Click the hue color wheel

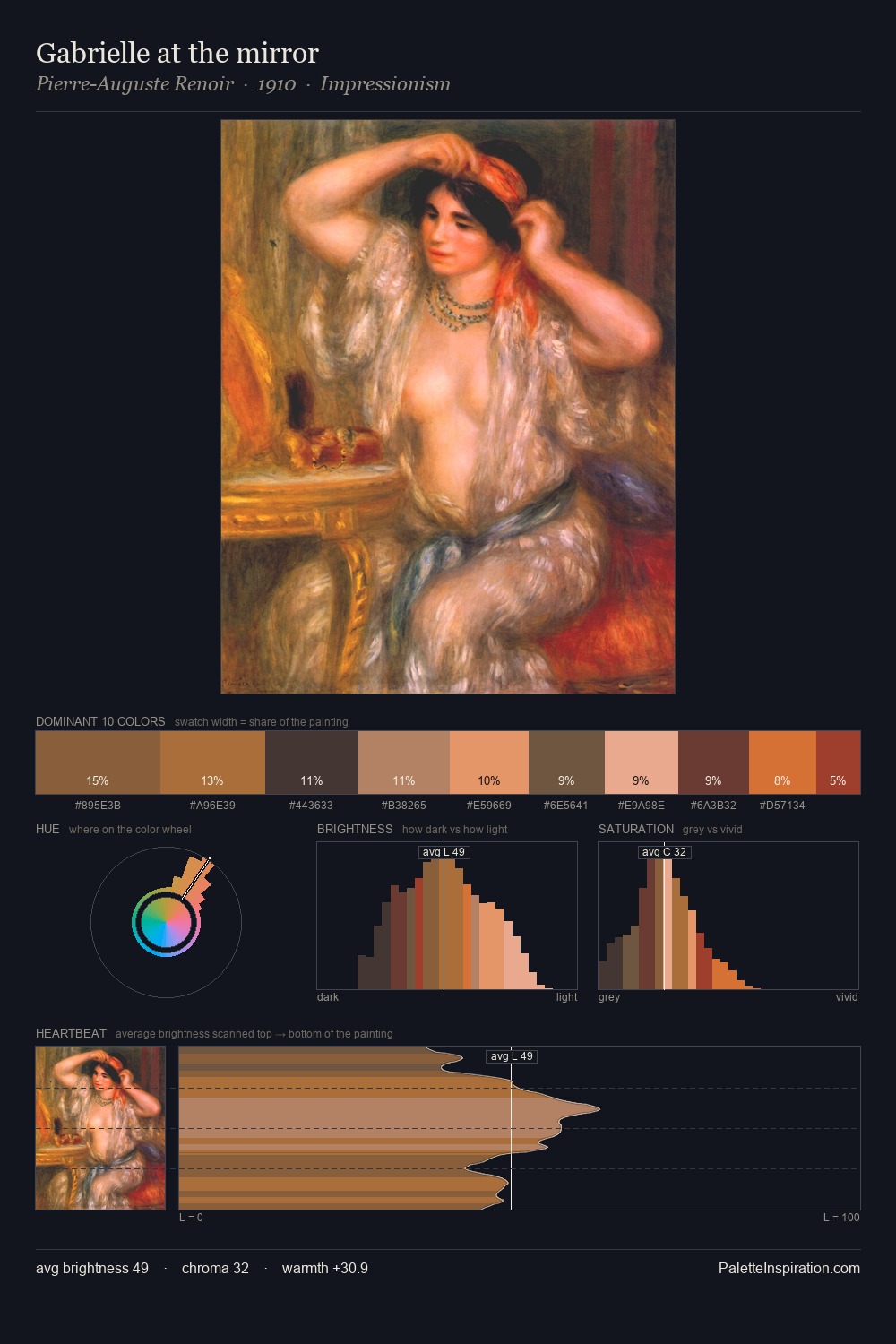pyautogui.click(x=166, y=922)
